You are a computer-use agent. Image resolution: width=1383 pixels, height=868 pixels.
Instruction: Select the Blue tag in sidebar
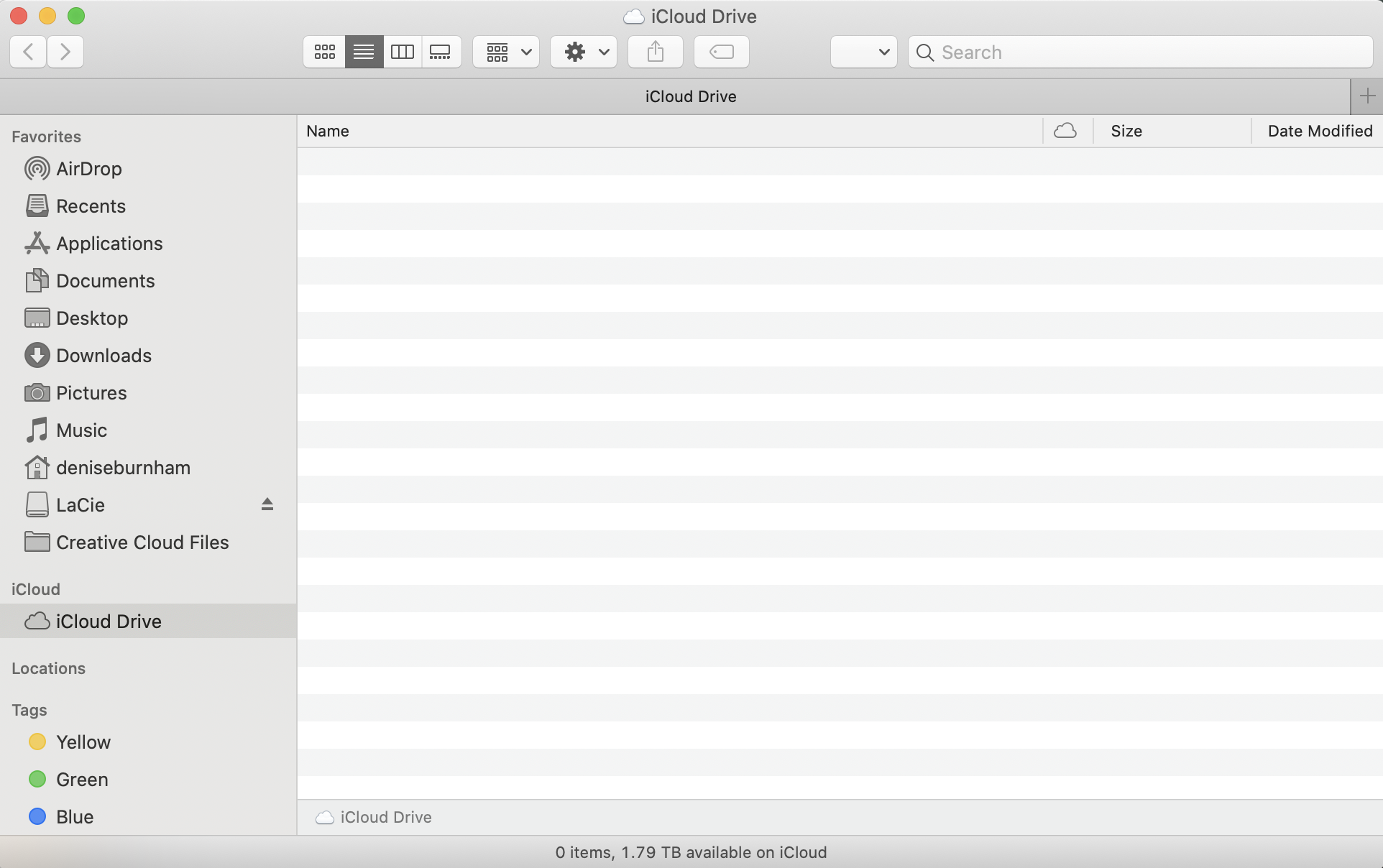pos(75,817)
